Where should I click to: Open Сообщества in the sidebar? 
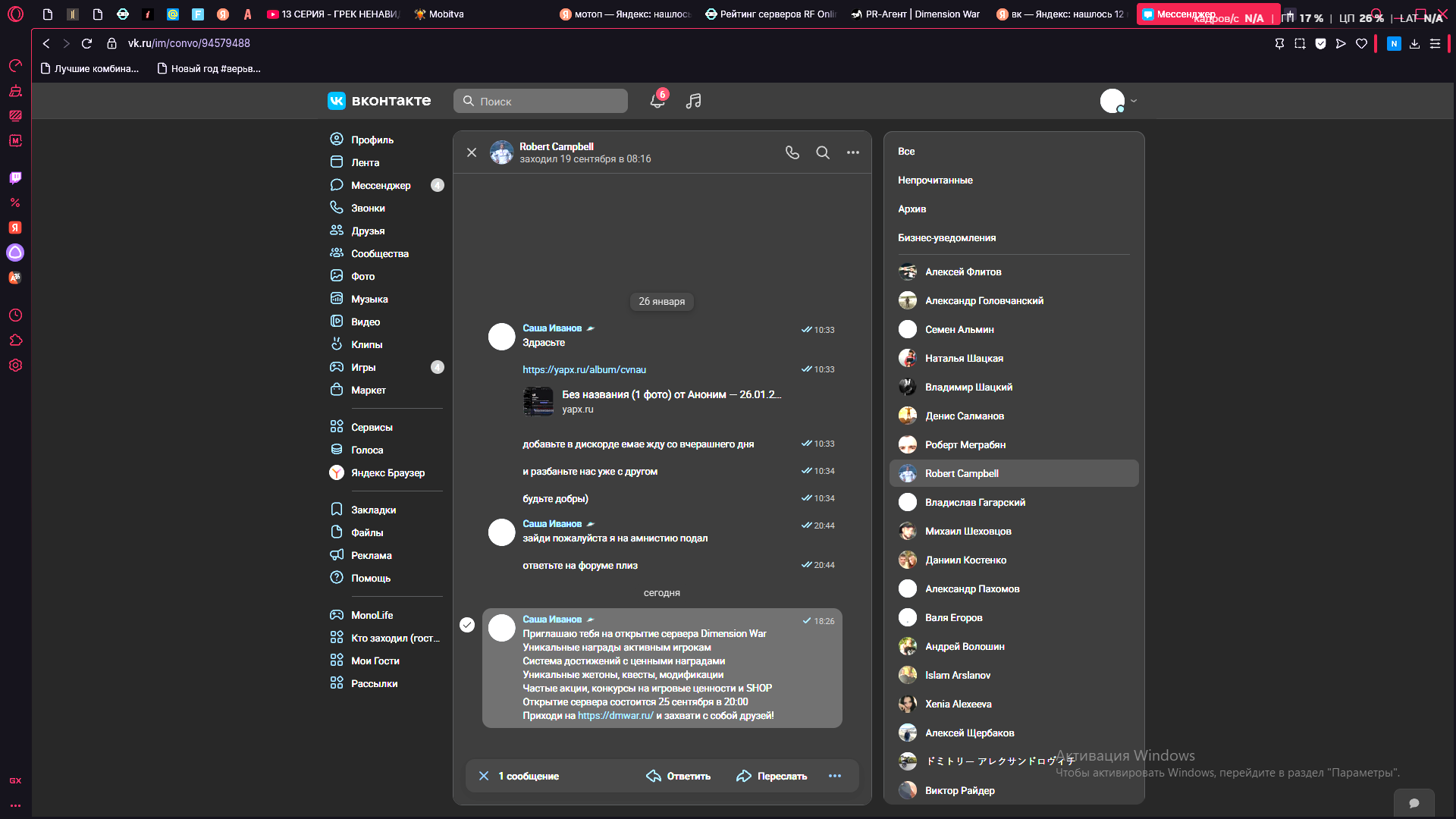coord(386,253)
